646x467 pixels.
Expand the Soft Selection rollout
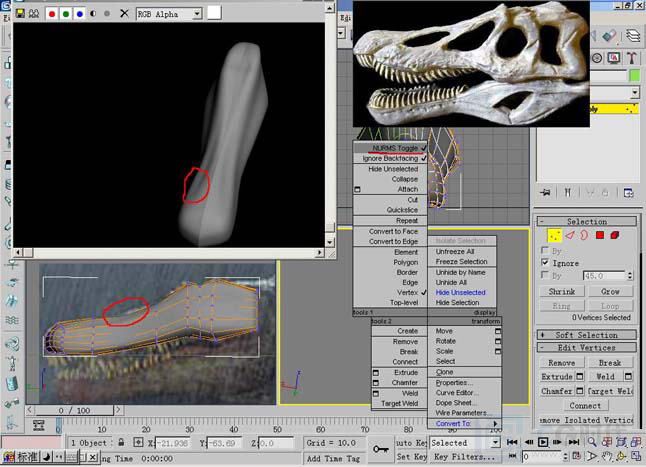(587, 335)
